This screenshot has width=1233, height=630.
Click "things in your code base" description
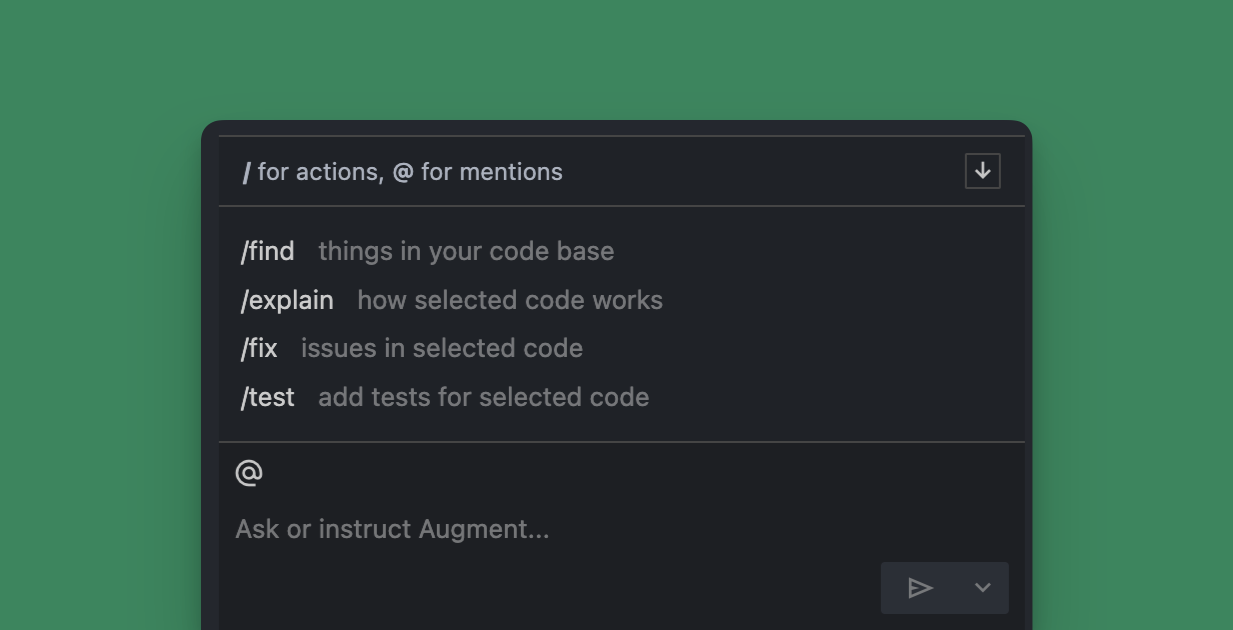tap(466, 251)
